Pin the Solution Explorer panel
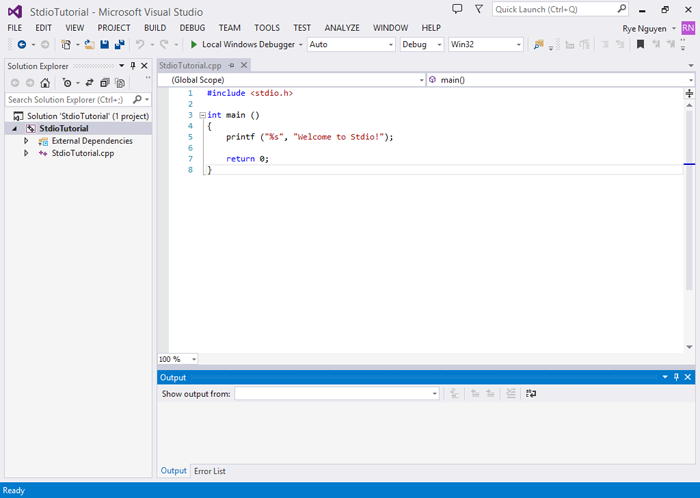The image size is (700, 498). [x=133, y=66]
